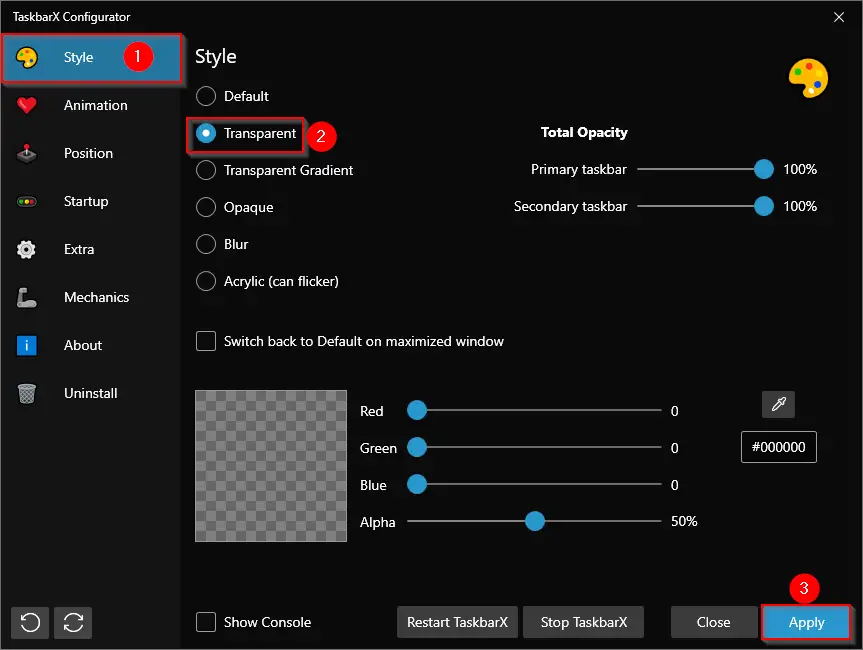This screenshot has width=863, height=650.
Task: Click the TaskbarX Configurator title text
Action: (72, 17)
